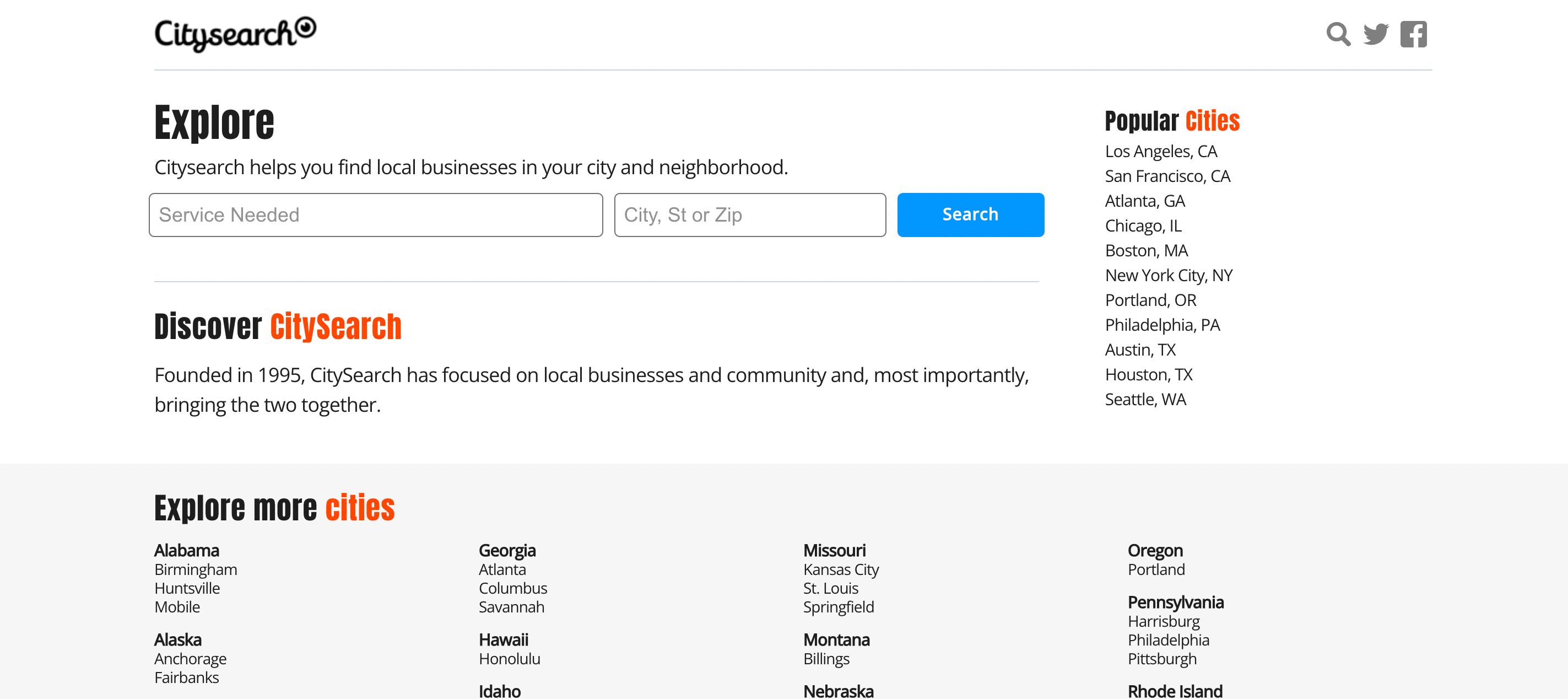1568x699 pixels.
Task: Select Anchorage under Alaska
Action: click(x=190, y=658)
